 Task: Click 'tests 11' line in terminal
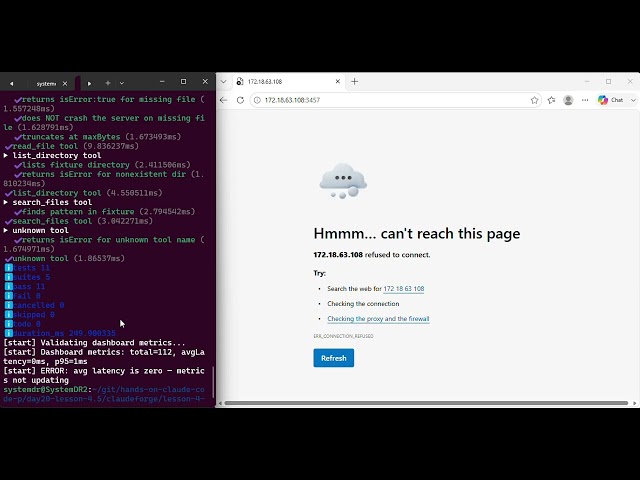pyautogui.click(x=27, y=268)
